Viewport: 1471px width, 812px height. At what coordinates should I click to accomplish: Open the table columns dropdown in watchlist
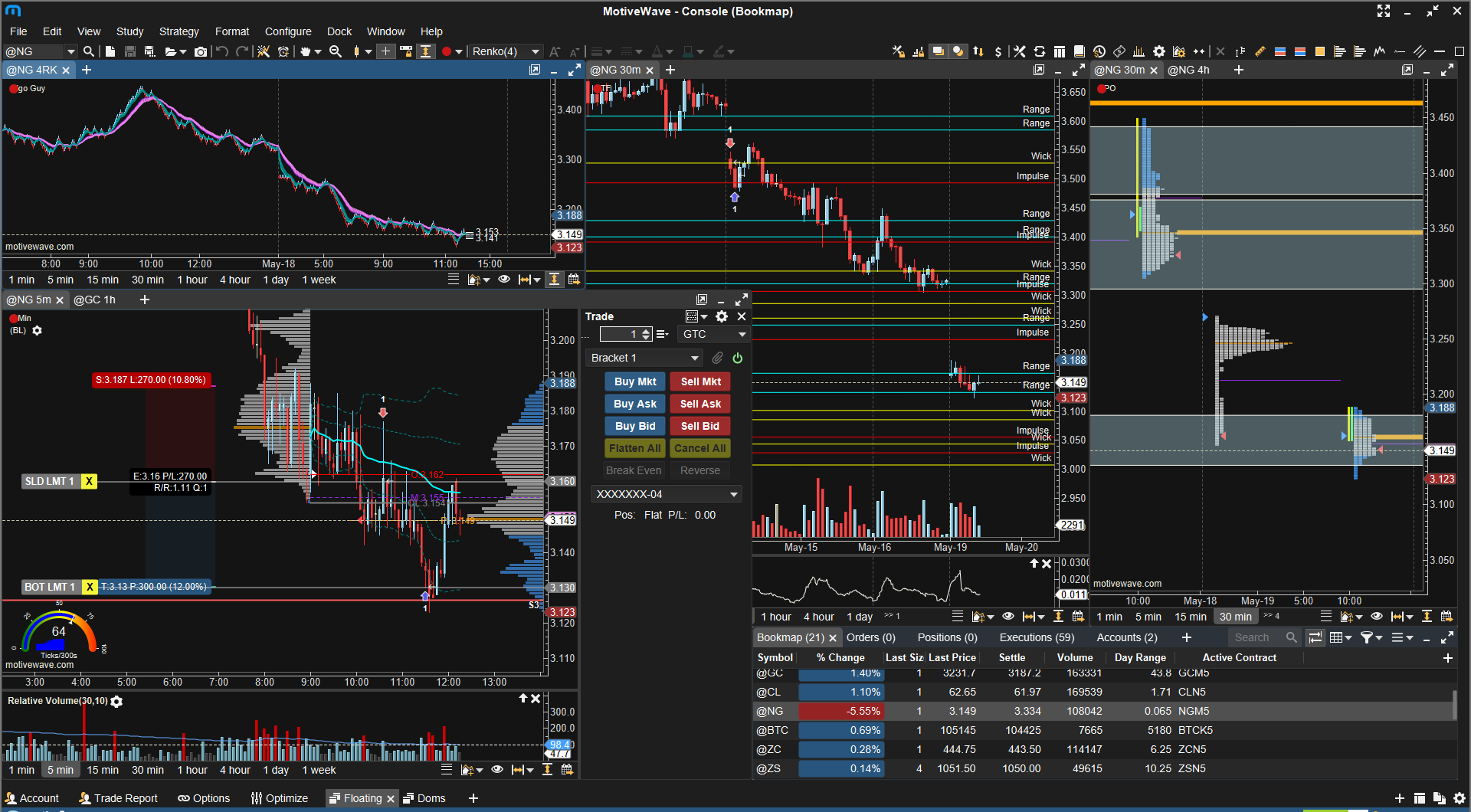(x=1340, y=637)
